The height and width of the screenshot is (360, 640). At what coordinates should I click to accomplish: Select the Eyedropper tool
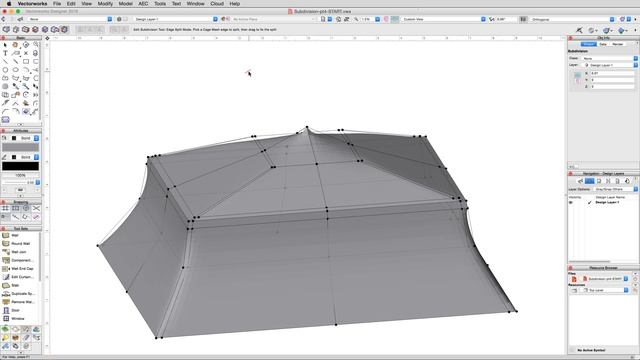pyautogui.click(x=15, y=87)
